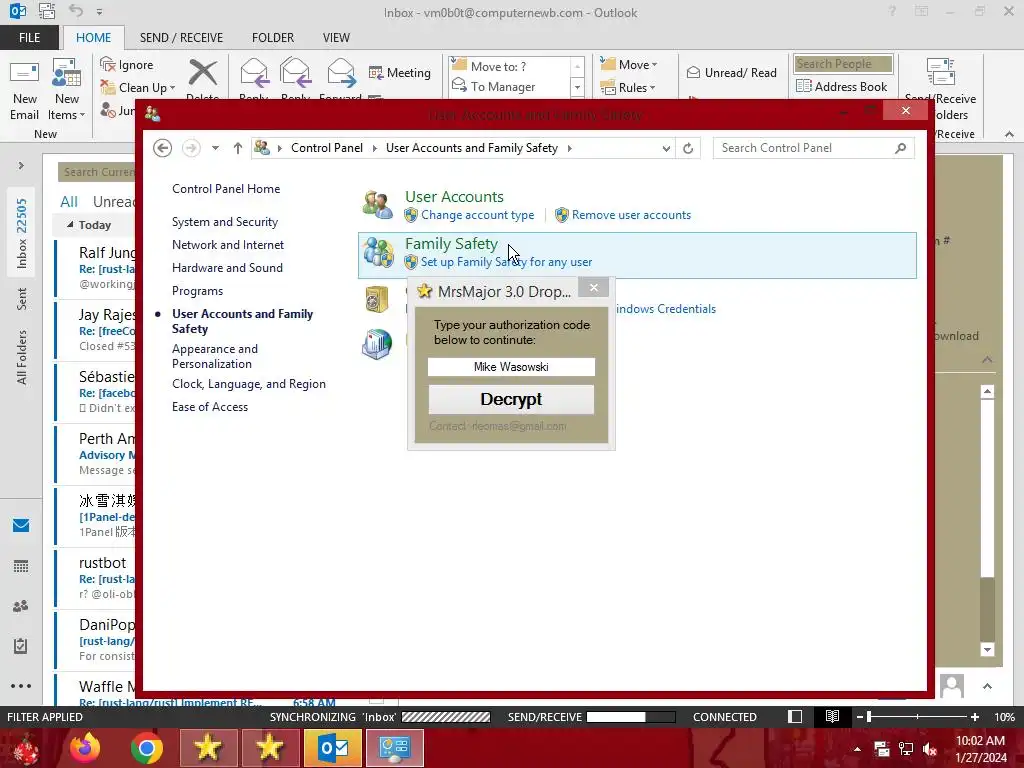Open more navigation options ellipsis
The image size is (1024, 768).
point(21,686)
